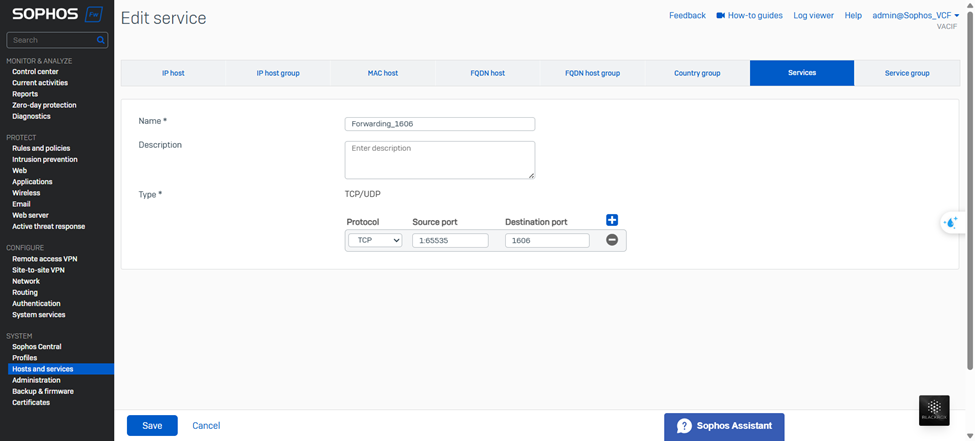The height and width of the screenshot is (441, 975).
Task: Go to Rules and policies
Action: [x=41, y=148]
